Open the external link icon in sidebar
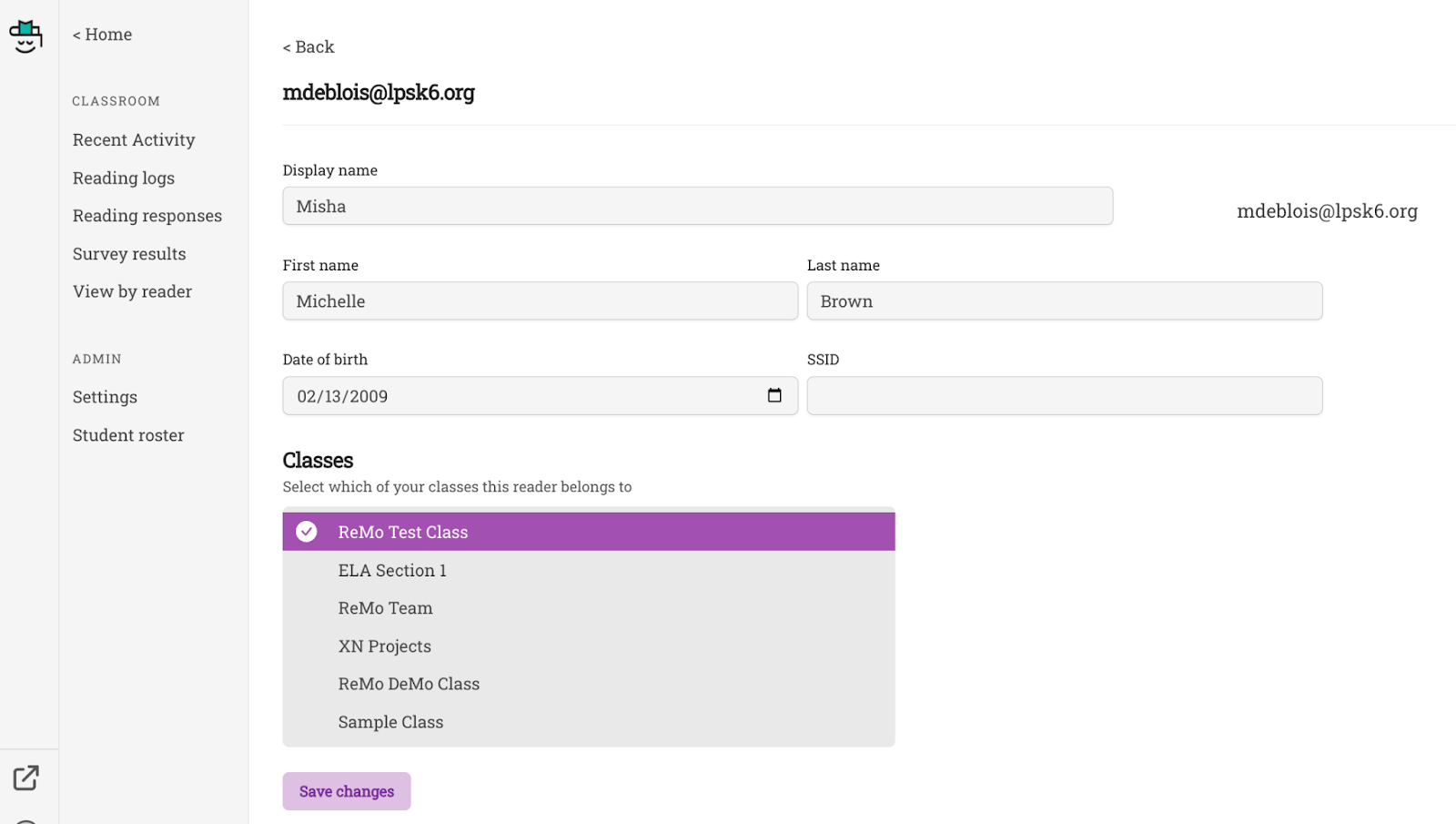This screenshot has height=824, width=1456. (25, 778)
